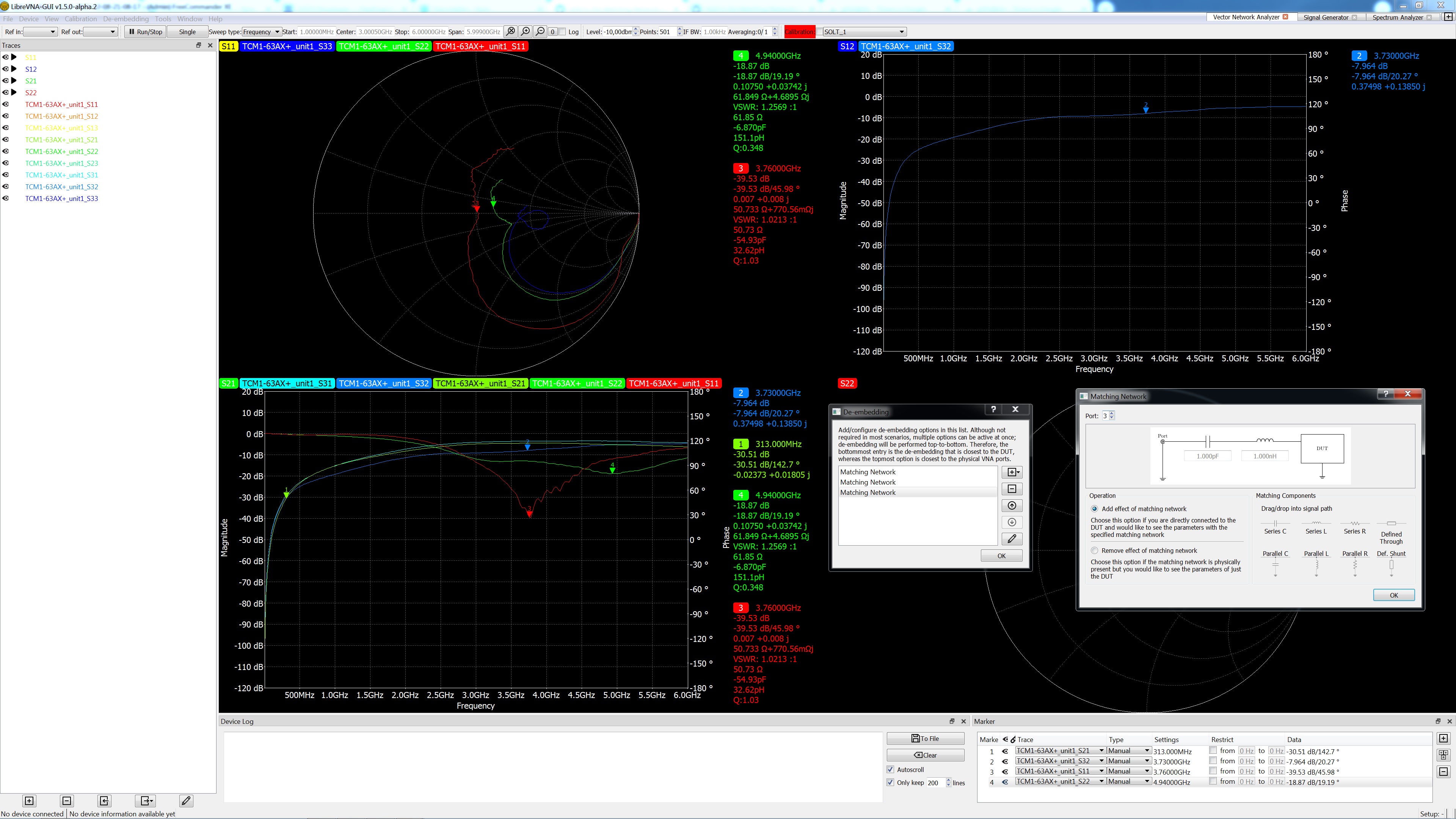Open the Sweep type Frequency dropdown

[x=262, y=31]
